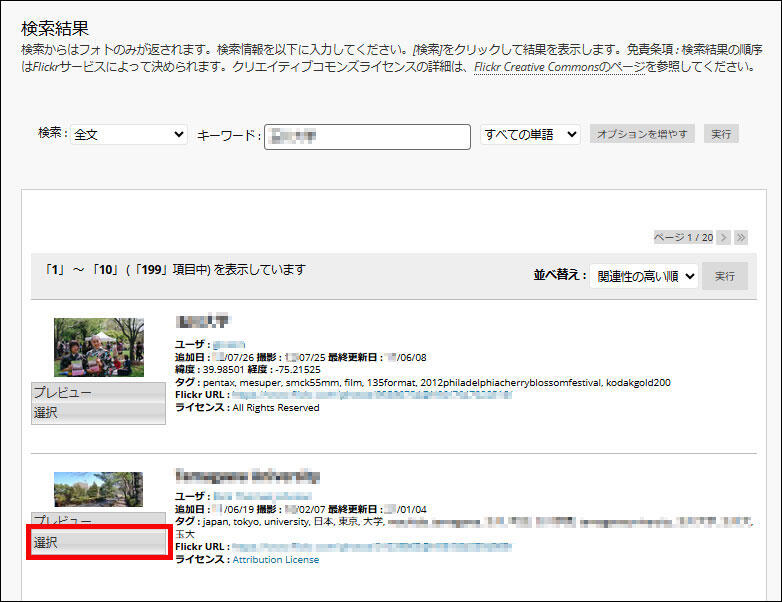
Task: Click the All Rights Reserved license text
Action: pyautogui.click(x=276, y=408)
